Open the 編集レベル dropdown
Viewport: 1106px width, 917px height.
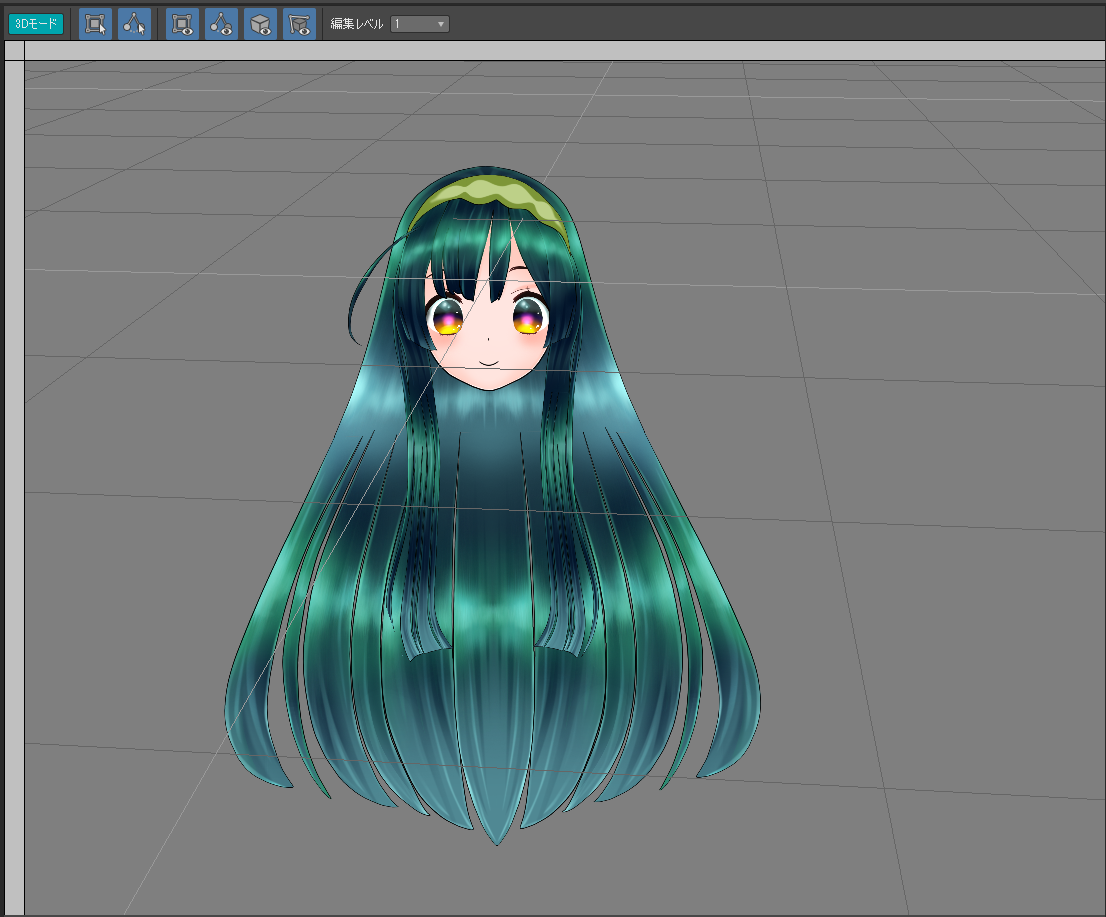click(420, 24)
